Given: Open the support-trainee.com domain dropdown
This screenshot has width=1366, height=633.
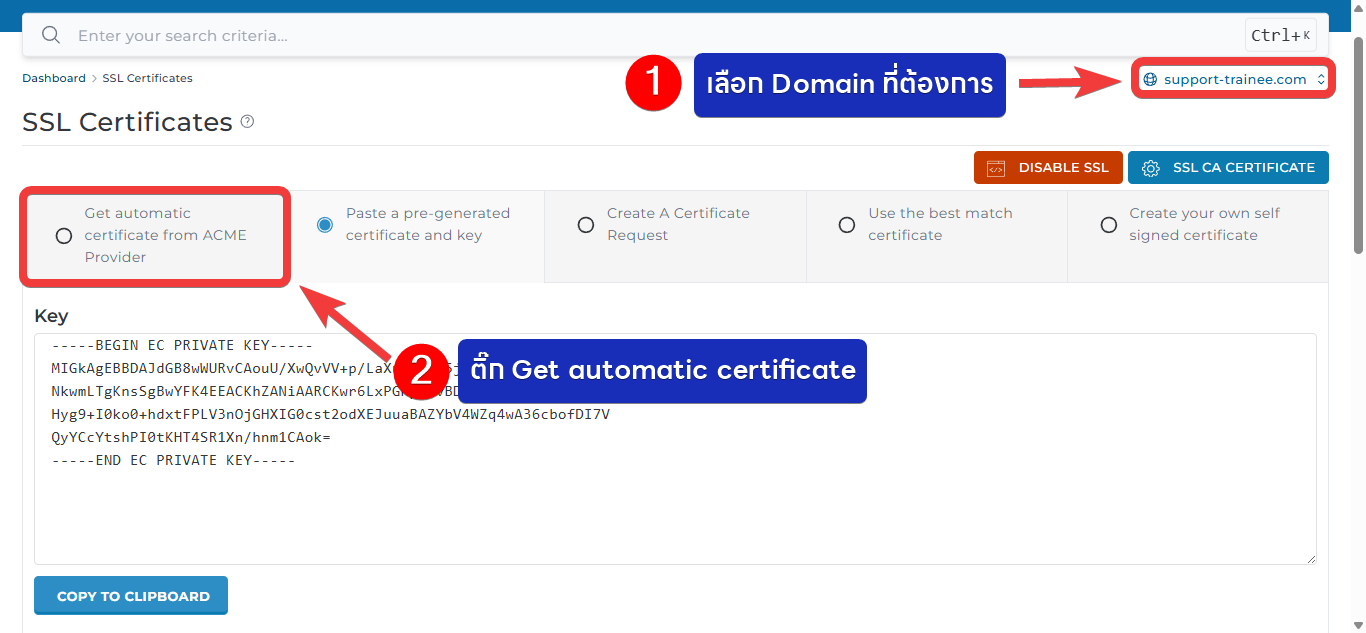Looking at the screenshot, I should (1234, 80).
